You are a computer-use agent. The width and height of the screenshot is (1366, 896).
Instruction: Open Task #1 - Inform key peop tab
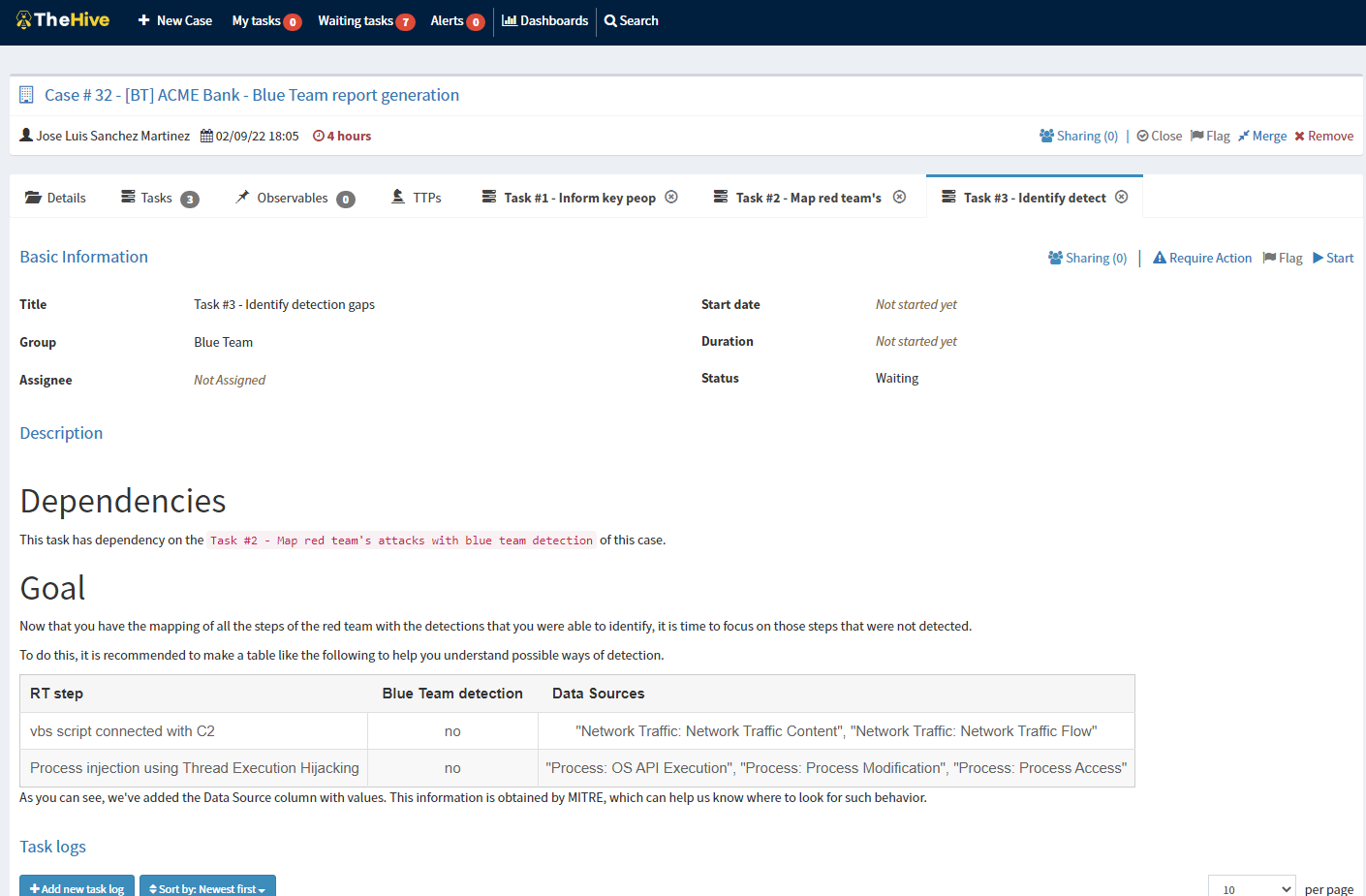tap(569, 198)
